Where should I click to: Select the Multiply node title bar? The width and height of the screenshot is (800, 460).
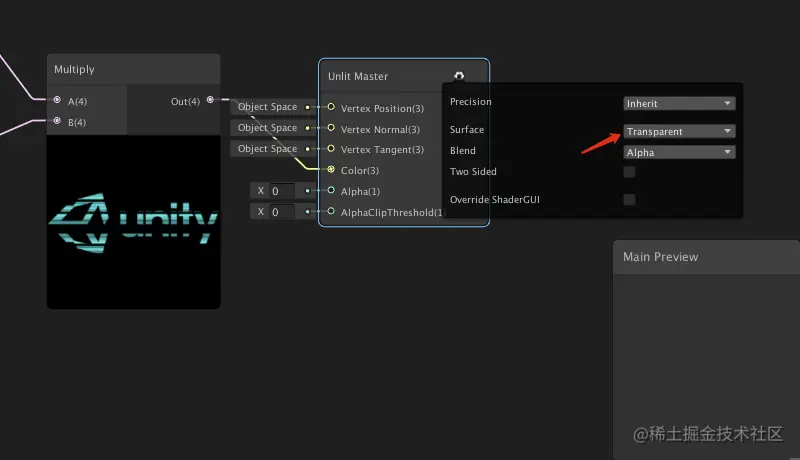(x=134, y=69)
